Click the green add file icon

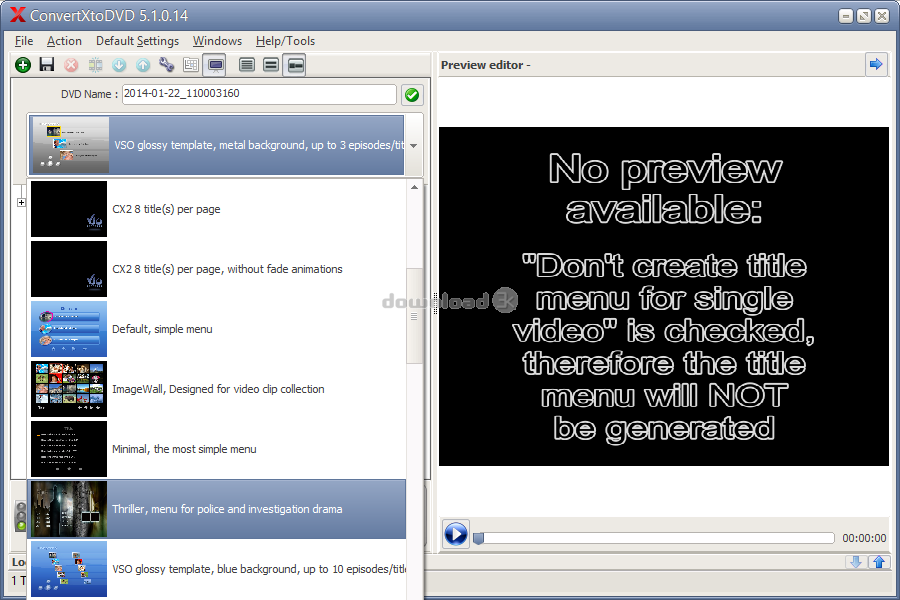23,65
